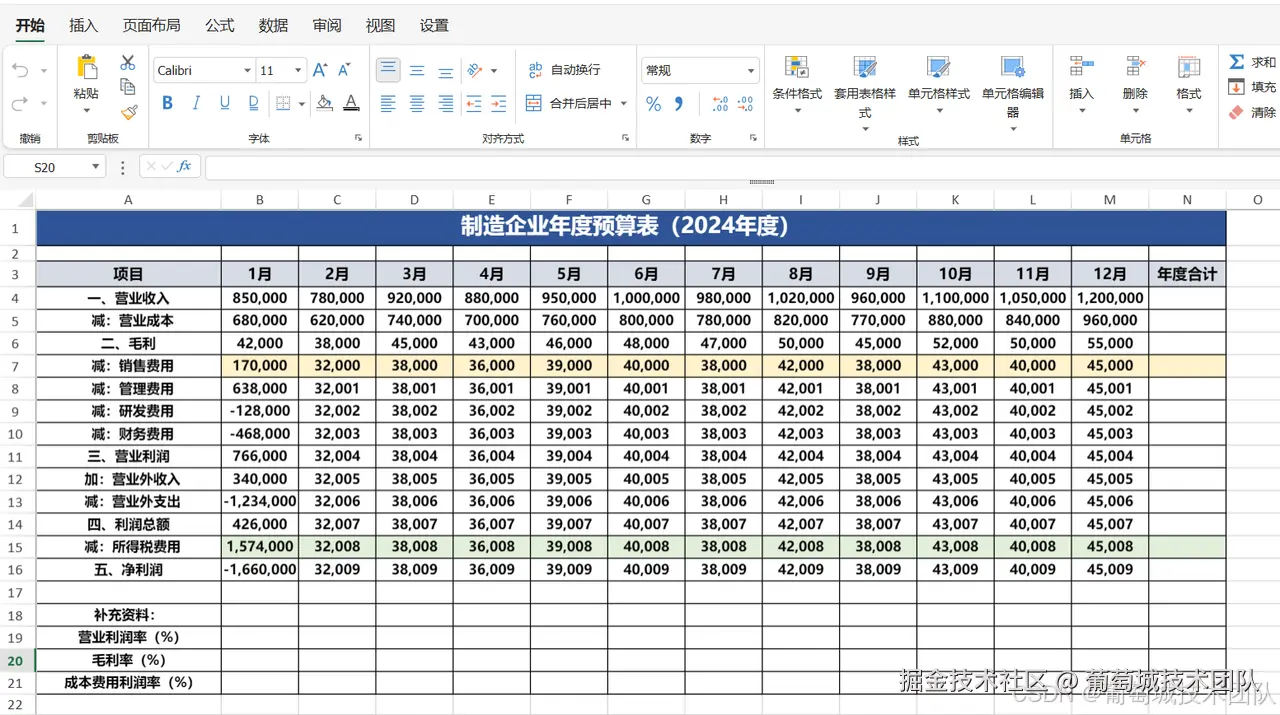Expand the 合并后居中 merge options dropdown

(x=625, y=104)
